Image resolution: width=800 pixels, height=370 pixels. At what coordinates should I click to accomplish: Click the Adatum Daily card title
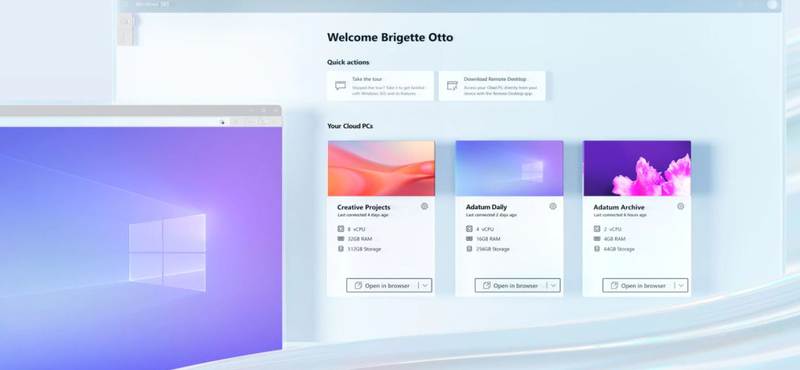click(486, 207)
